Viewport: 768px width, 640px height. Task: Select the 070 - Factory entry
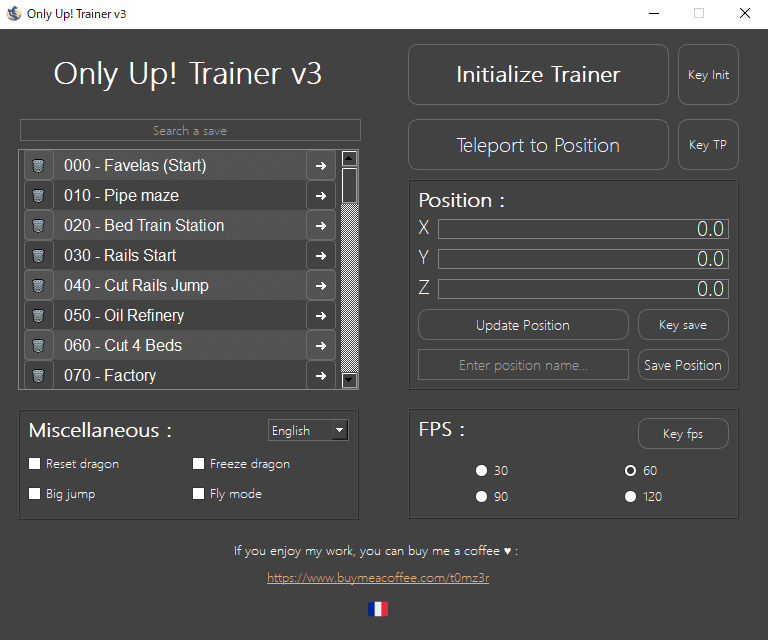point(179,375)
